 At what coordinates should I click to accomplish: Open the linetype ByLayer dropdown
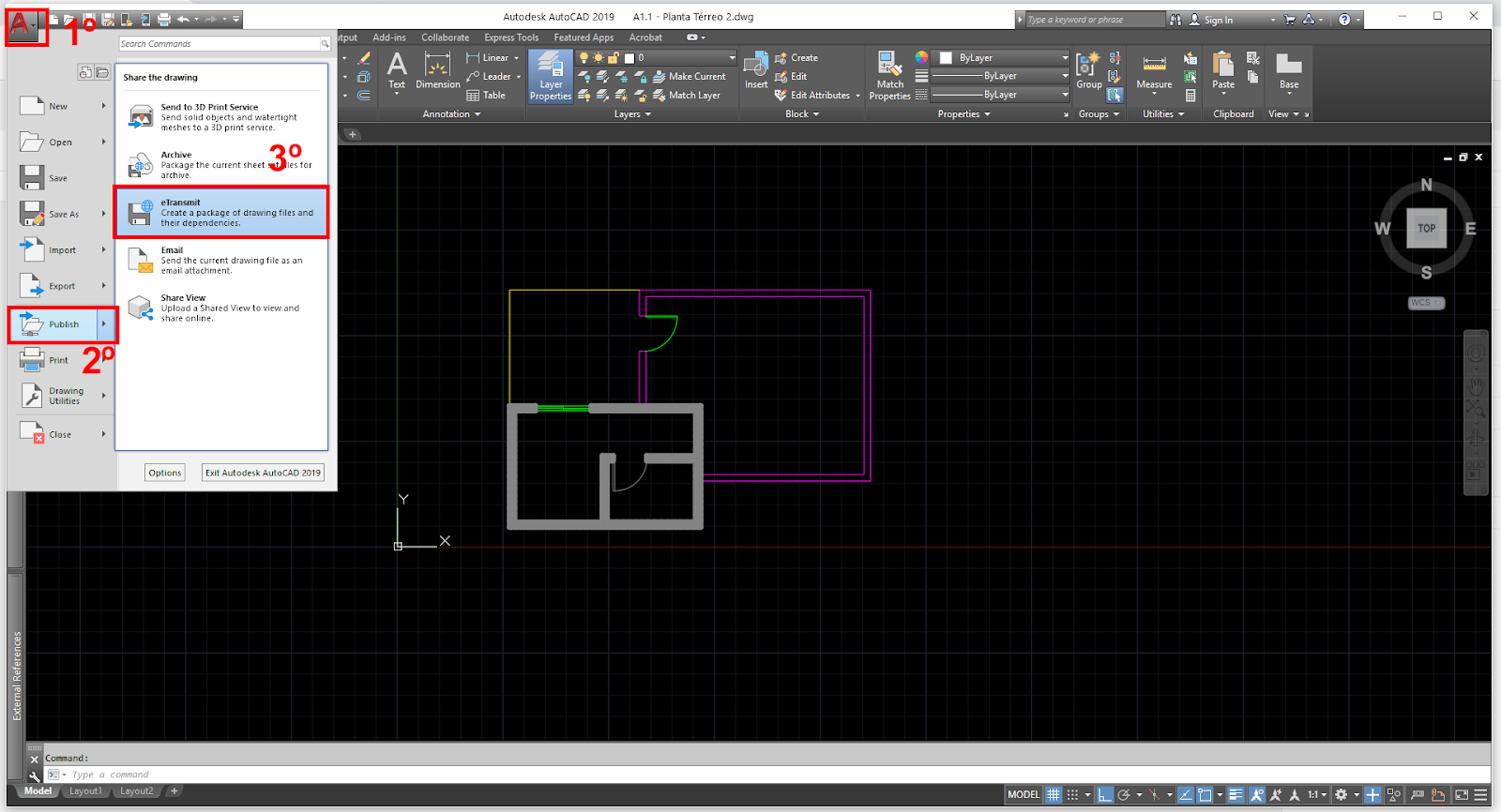tap(1000, 95)
